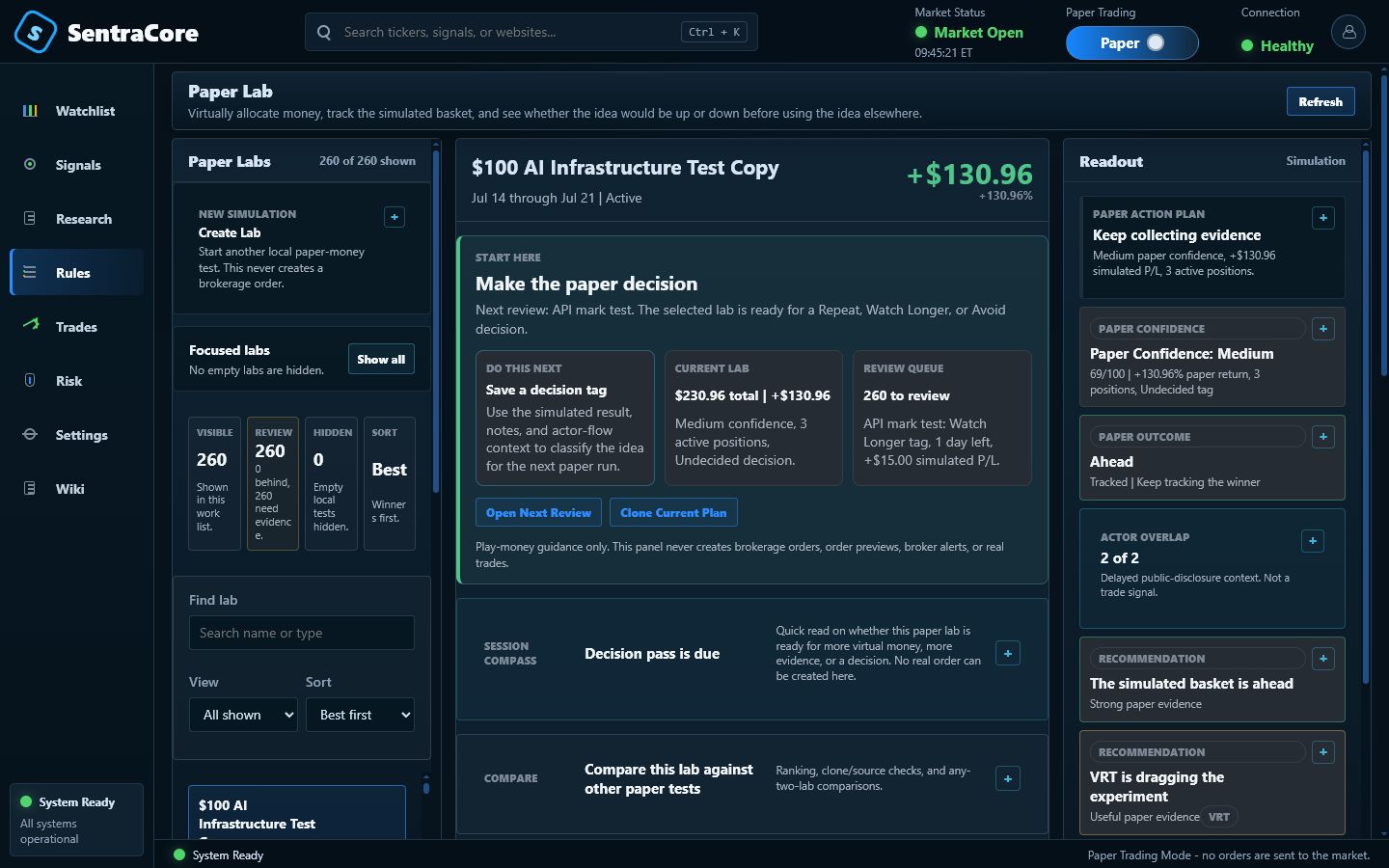Open the Watchlist sidebar icon
The height and width of the screenshot is (868, 1389).
(30, 111)
